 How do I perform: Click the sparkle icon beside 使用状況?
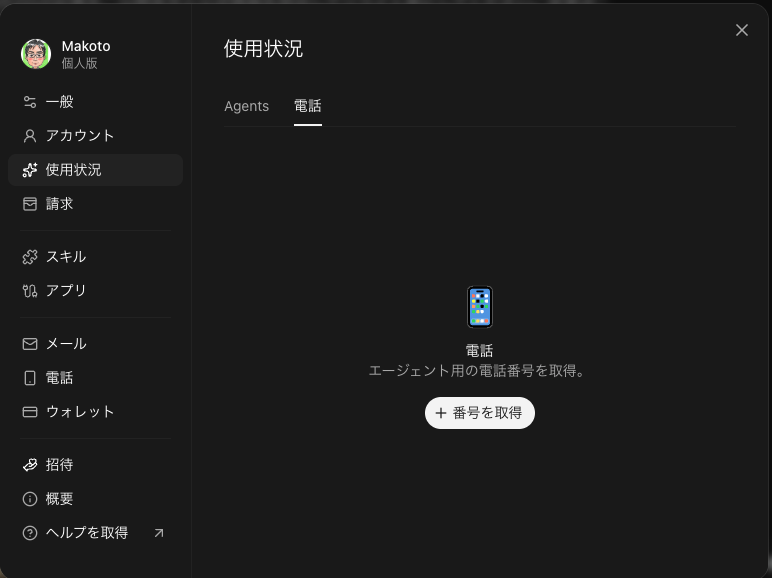[x=30, y=170]
